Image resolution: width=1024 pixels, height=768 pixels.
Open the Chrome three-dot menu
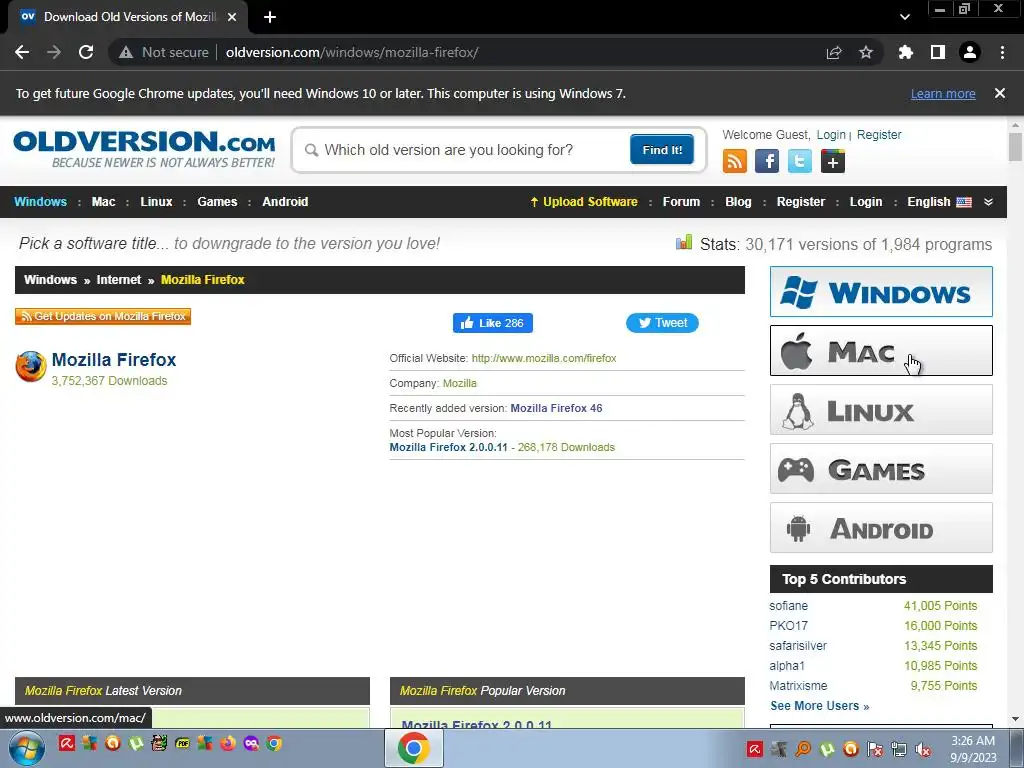[1002, 52]
